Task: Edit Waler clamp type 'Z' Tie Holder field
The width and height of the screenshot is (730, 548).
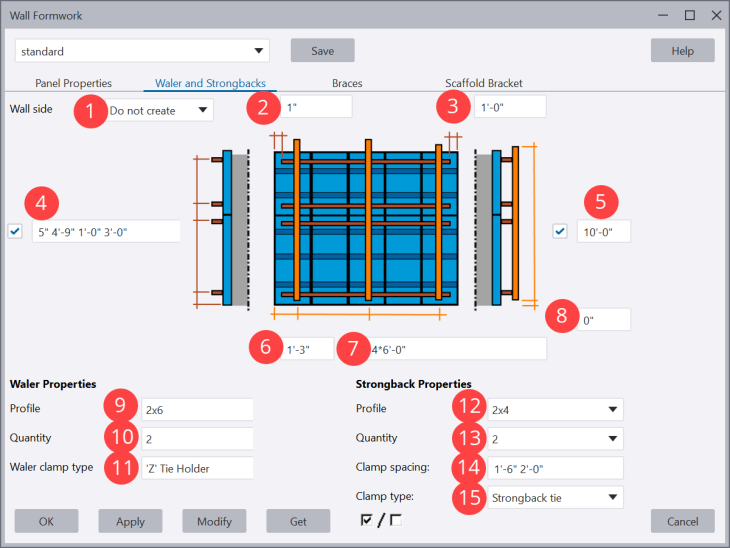Action: tap(197, 468)
